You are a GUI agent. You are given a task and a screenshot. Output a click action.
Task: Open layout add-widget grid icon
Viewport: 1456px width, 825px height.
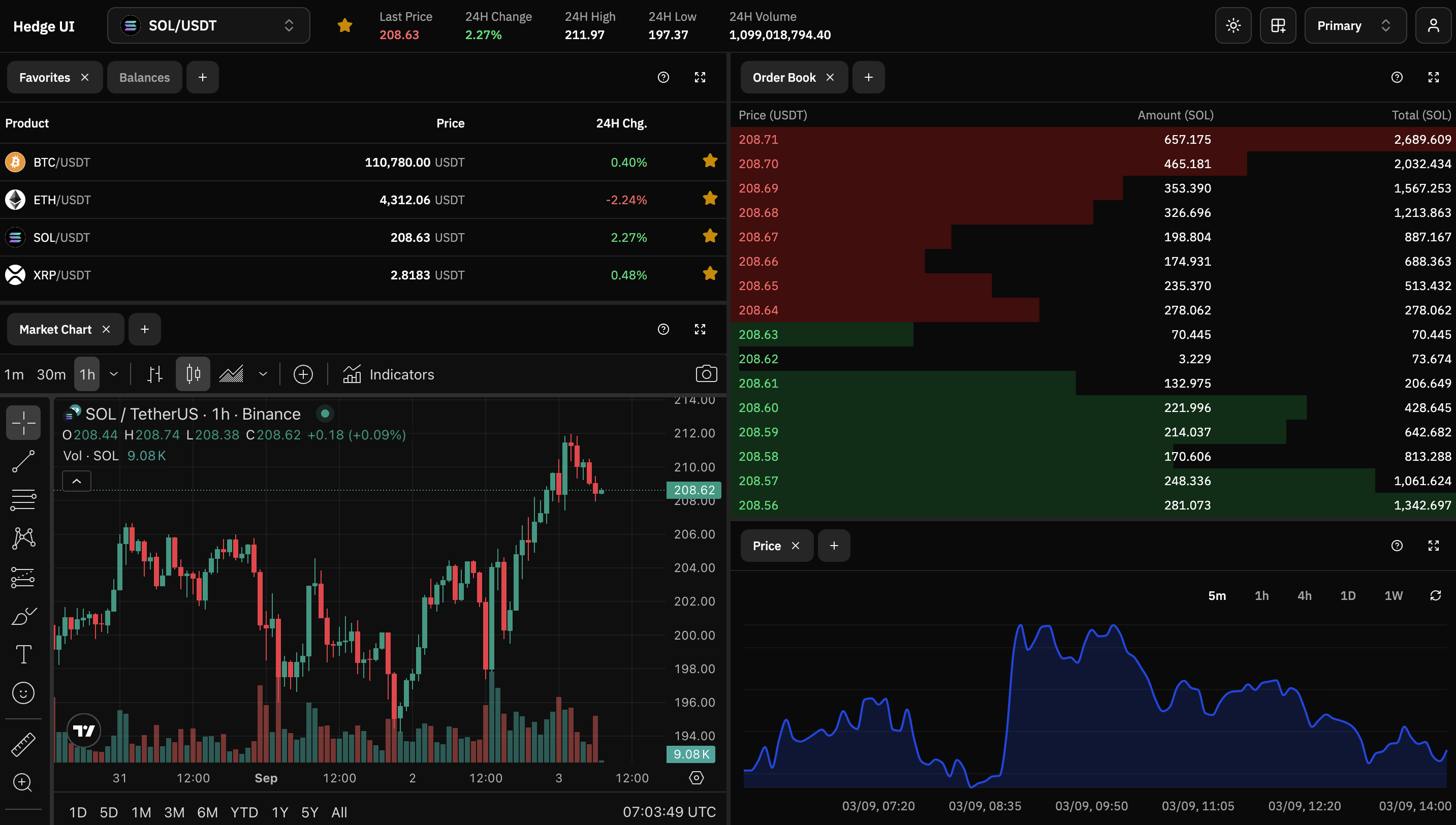1278,25
